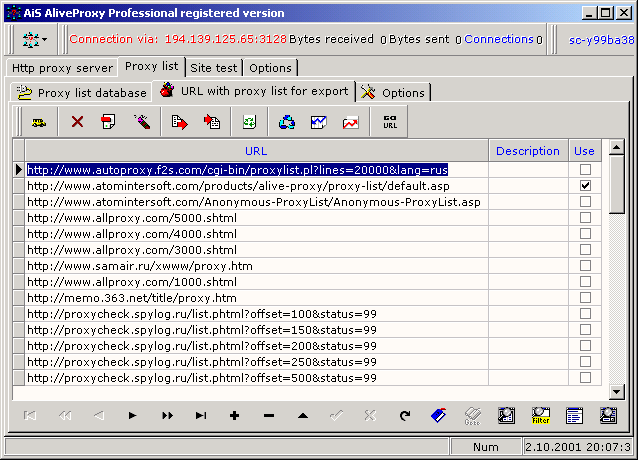Check Use for allproxy.com/5000.shtml

point(585,218)
